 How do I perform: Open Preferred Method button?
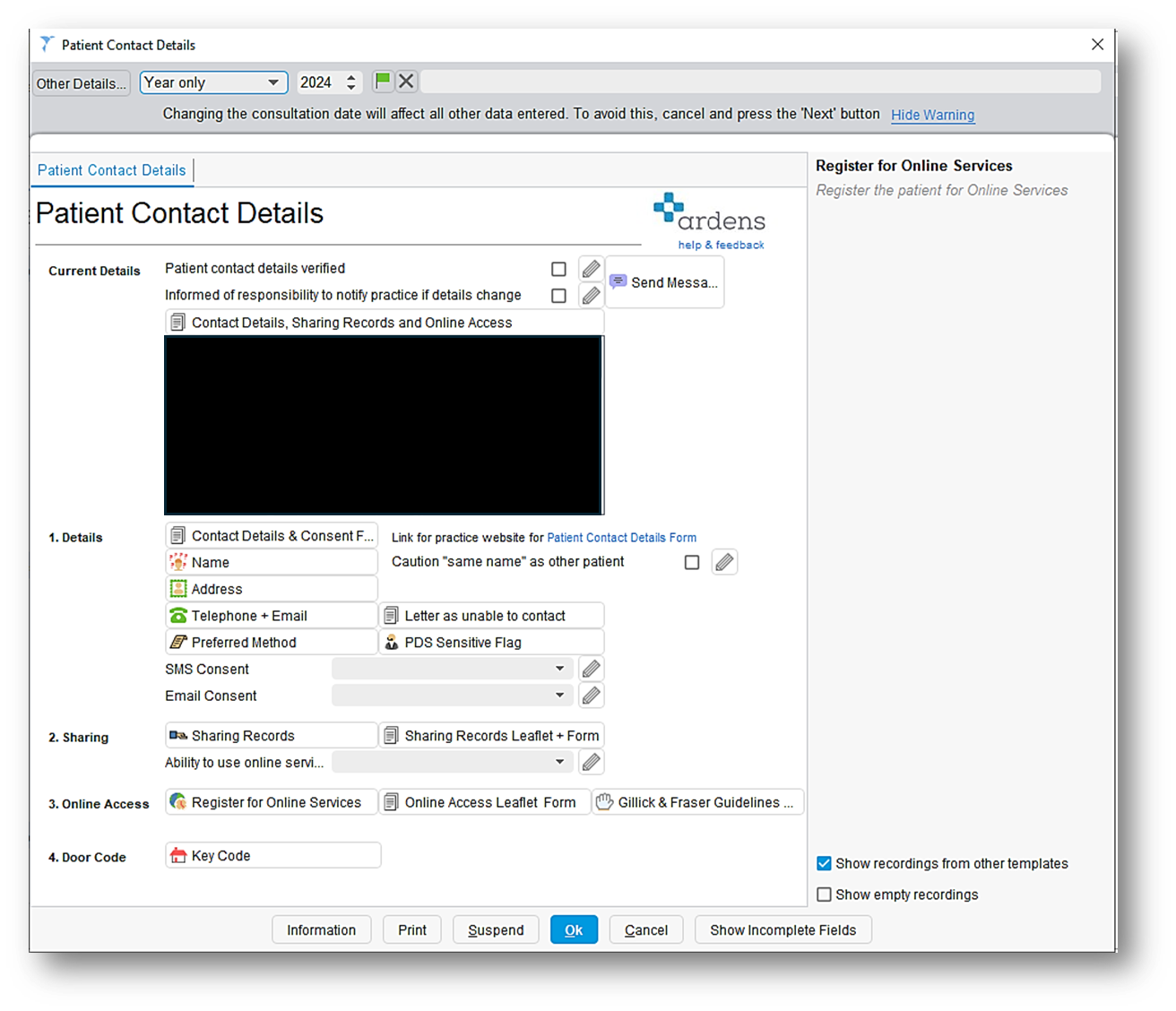272,642
